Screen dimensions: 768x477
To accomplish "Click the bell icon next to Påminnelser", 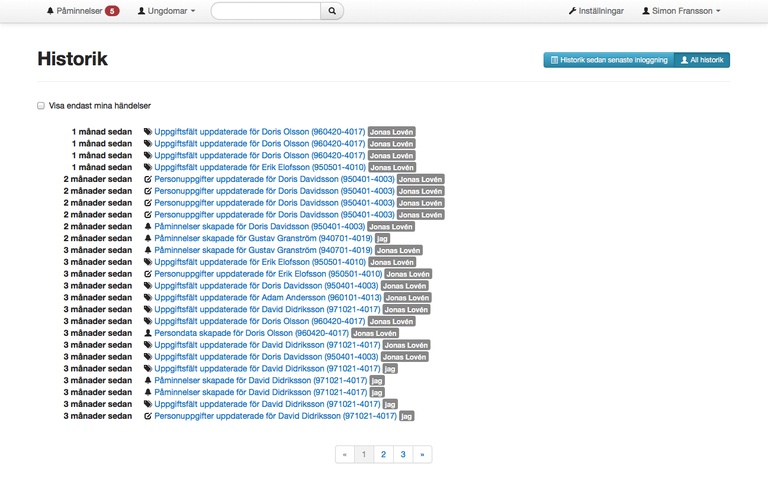I will (51, 11).
